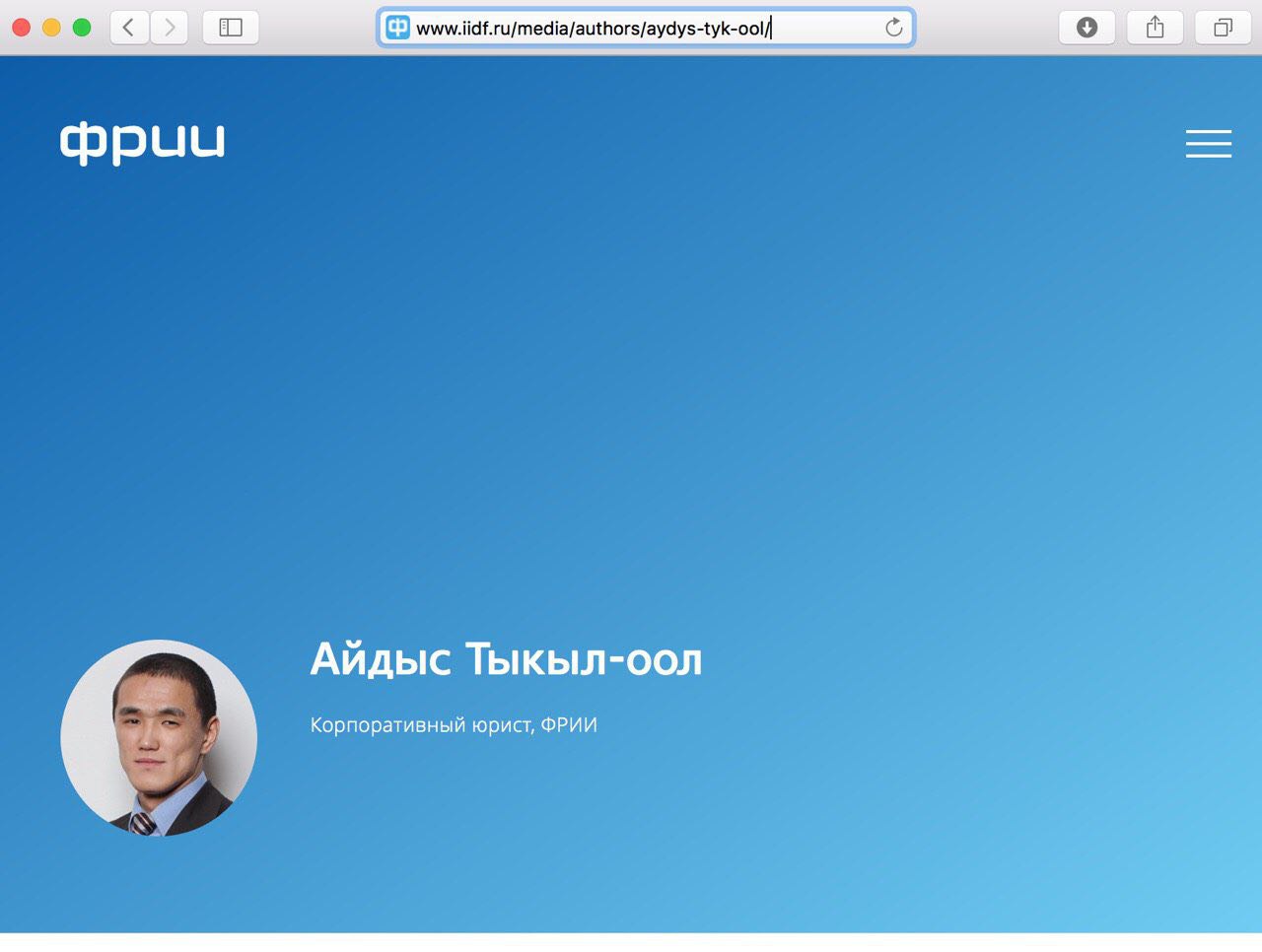Screen dimensions: 1262x952
Task: Click the author portrait photo
Action: pos(159,738)
